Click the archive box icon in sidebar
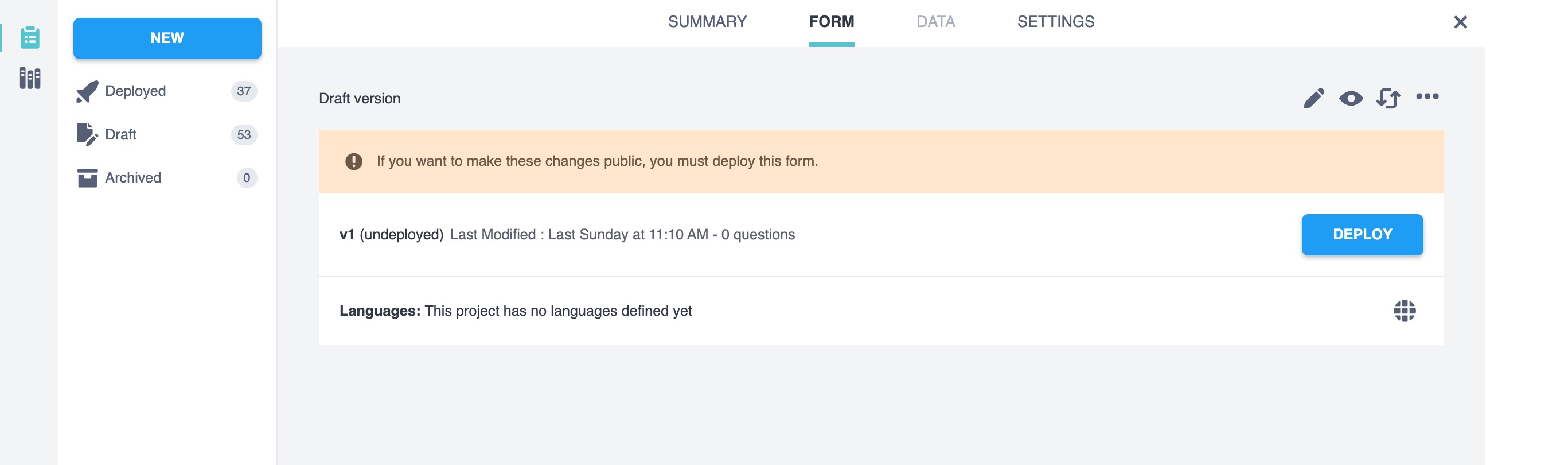1568x465 pixels. (x=87, y=178)
